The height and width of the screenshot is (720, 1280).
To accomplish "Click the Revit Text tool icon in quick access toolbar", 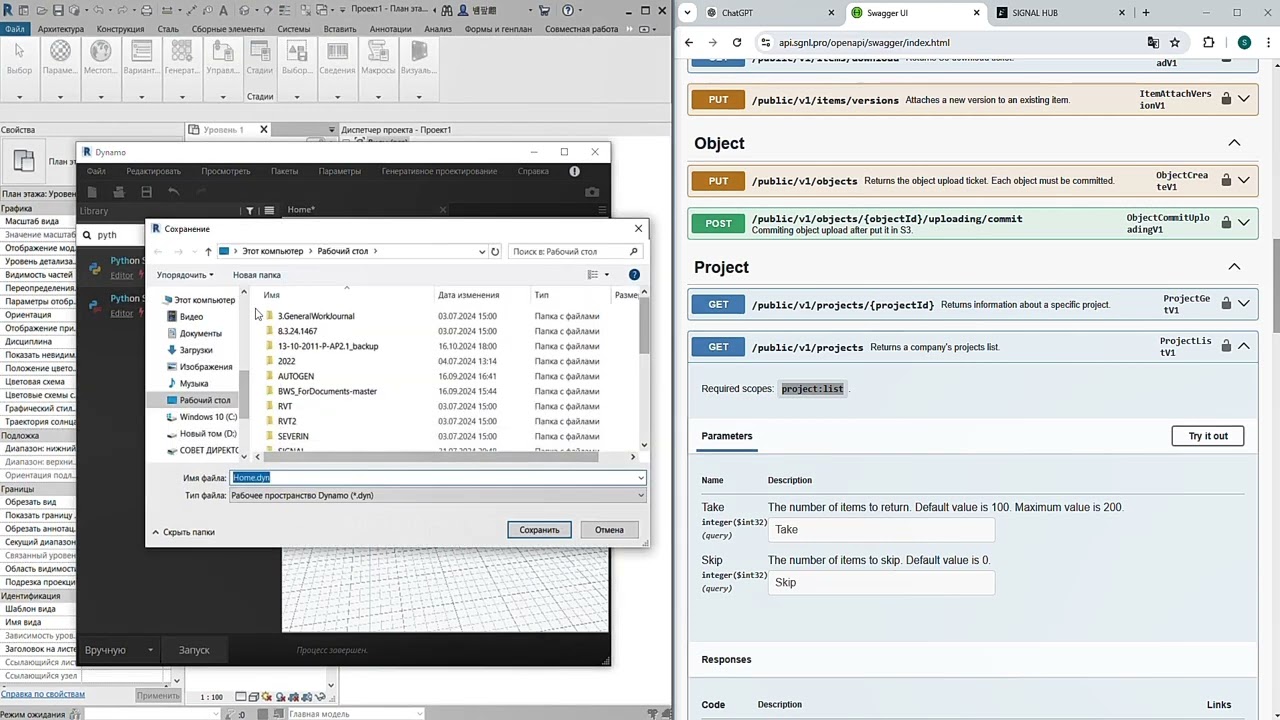I will [223, 10].
